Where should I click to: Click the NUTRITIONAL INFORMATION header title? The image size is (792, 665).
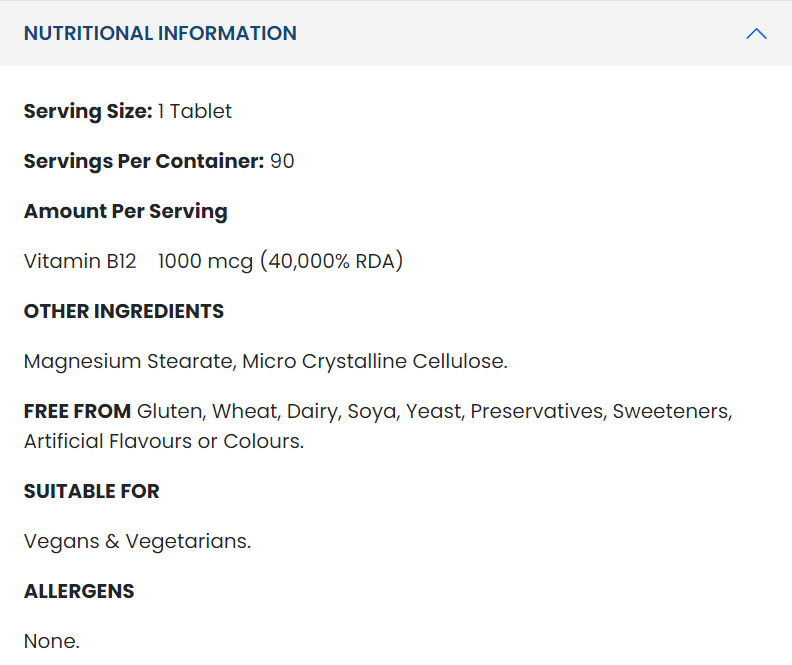pos(160,33)
